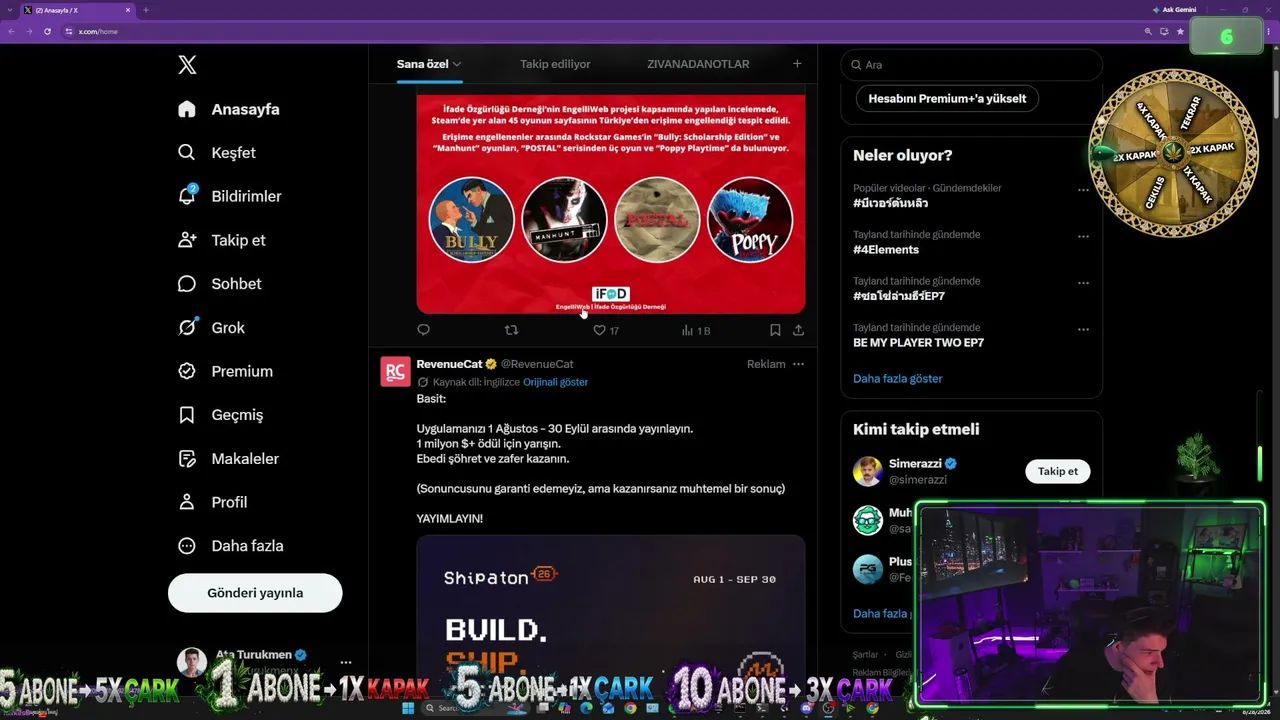1280x720 pixels.
Task: Bookmark this page with star icon
Action: 1180,32
